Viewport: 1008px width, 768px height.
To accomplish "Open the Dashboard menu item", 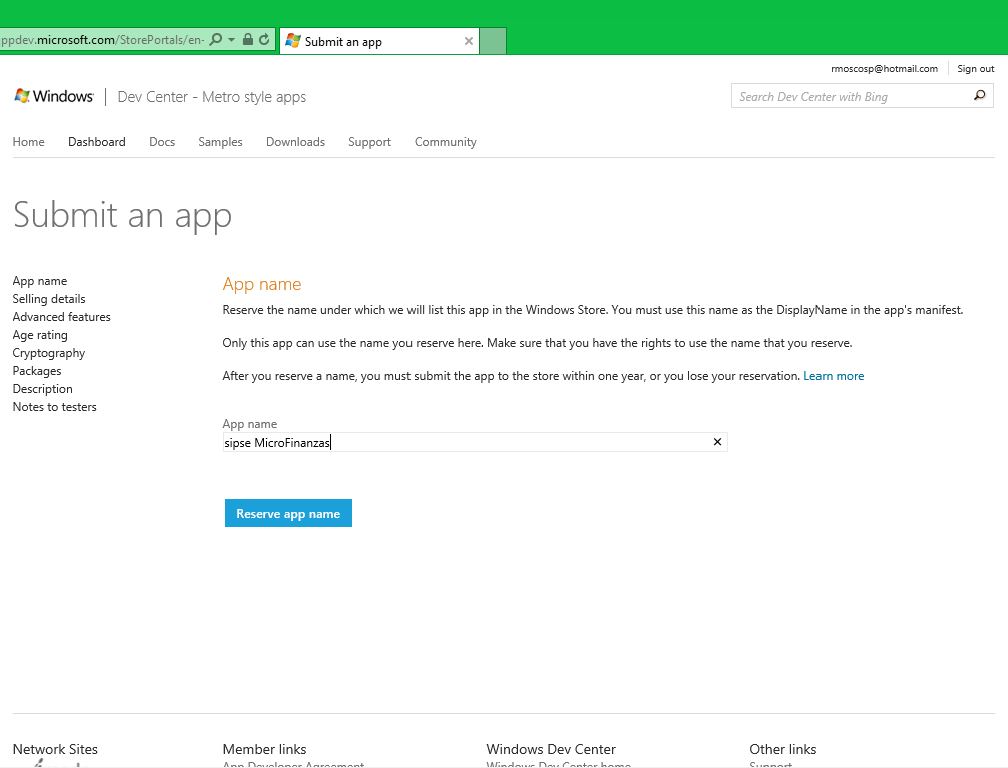I will [x=97, y=142].
